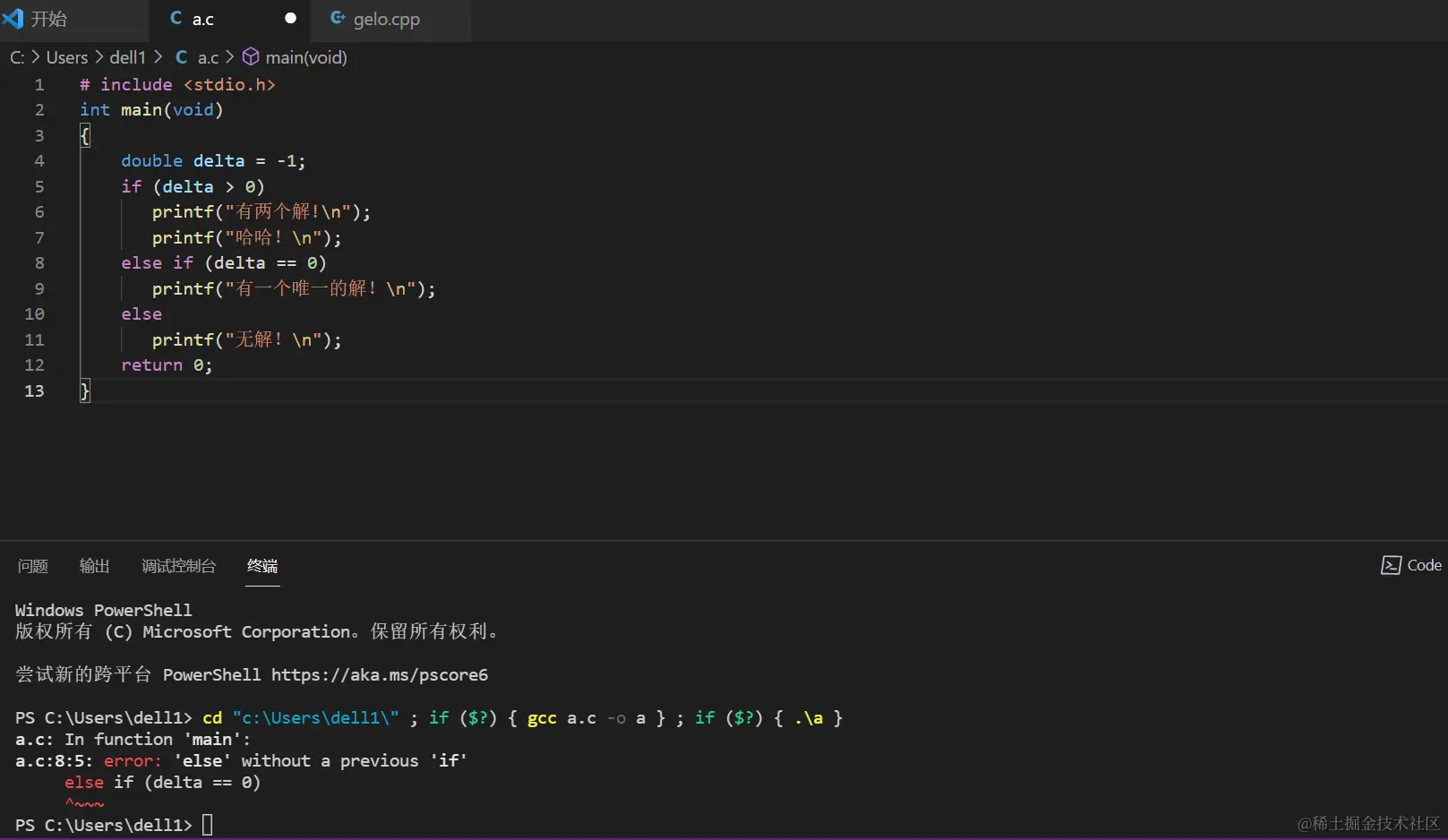Open the 问题 panel tab
Image resolution: width=1448 pixels, height=840 pixels.
click(x=32, y=566)
